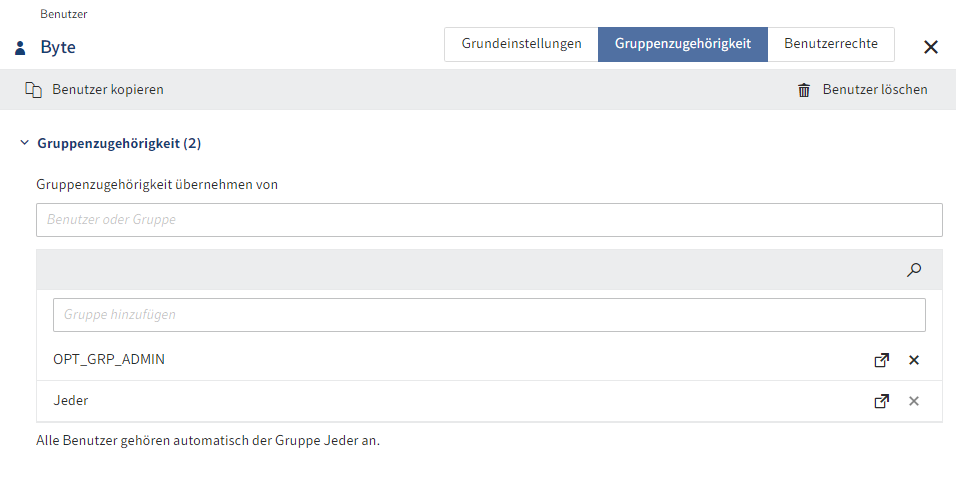Image resolution: width=956 pixels, height=483 pixels.
Task: Focus the Benutzer oder Gruppe field
Action: click(x=489, y=220)
